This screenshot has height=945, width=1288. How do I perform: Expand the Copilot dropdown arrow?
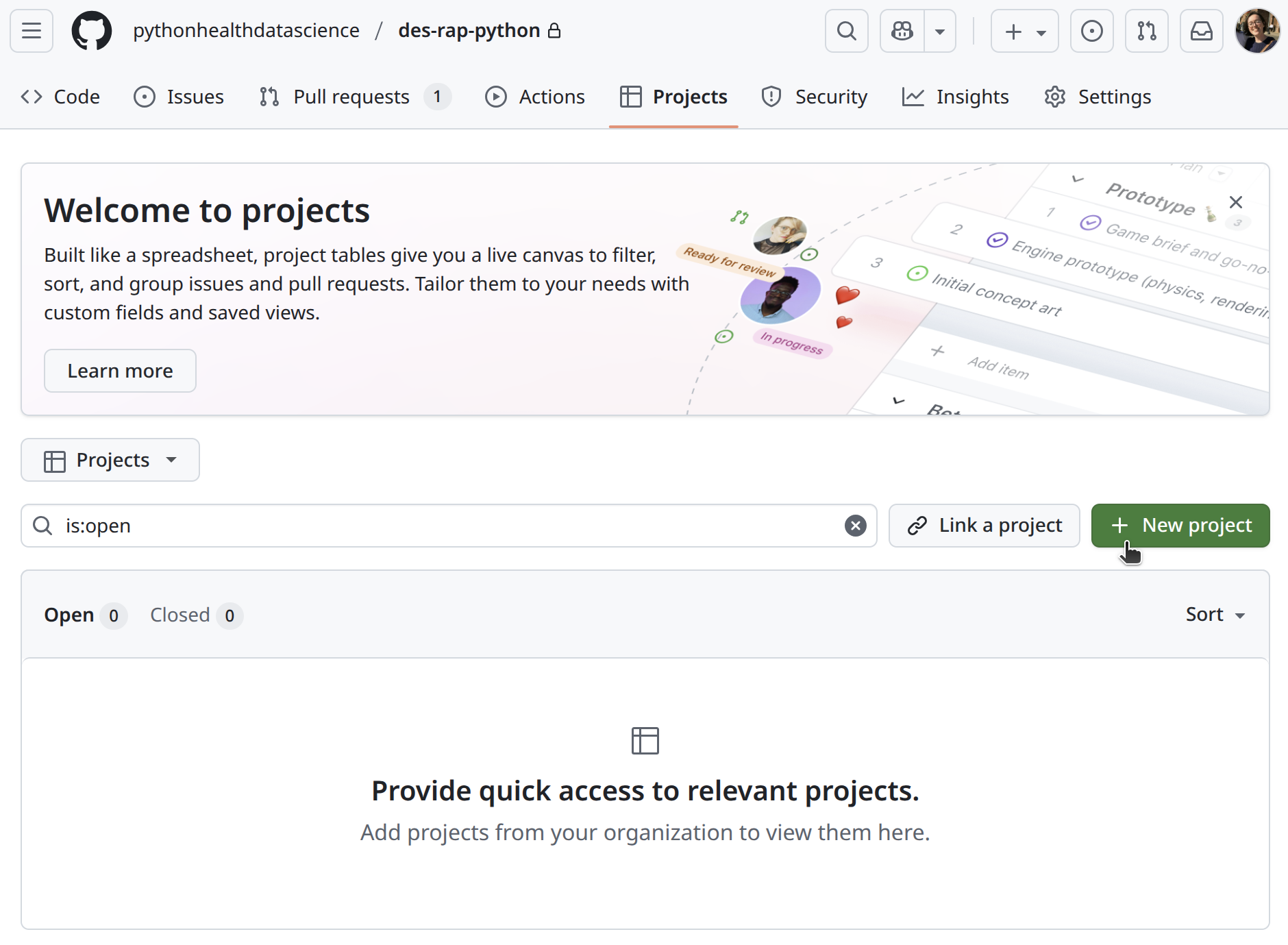click(940, 31)
